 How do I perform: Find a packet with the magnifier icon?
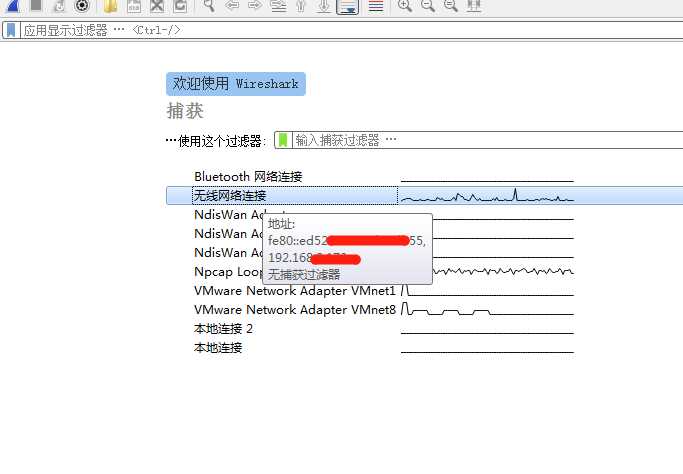(x=209, y=5)
